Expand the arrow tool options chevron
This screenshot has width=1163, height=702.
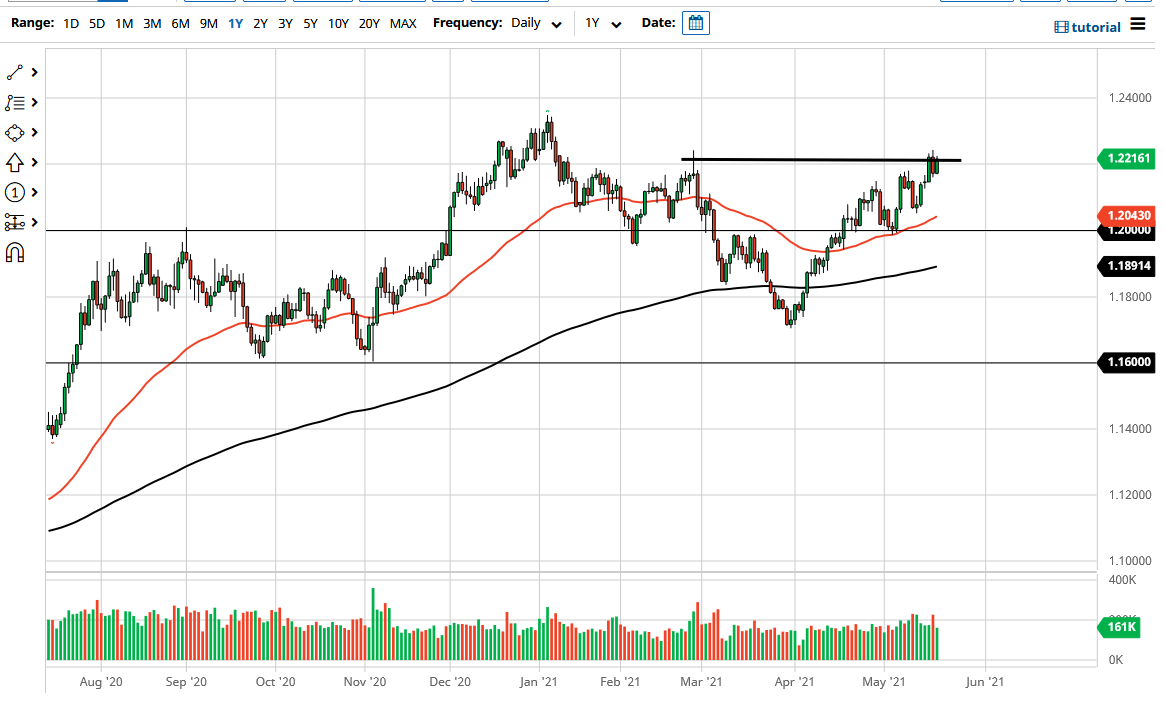click(33, 162)
